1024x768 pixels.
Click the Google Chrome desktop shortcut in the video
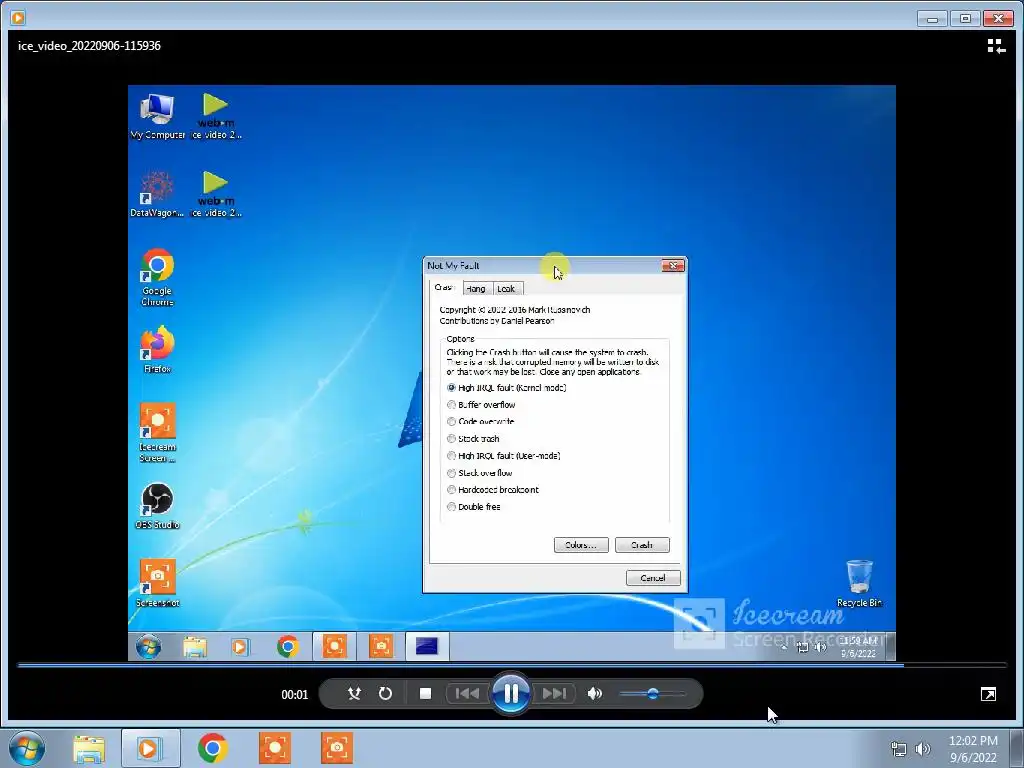point(157,277)
